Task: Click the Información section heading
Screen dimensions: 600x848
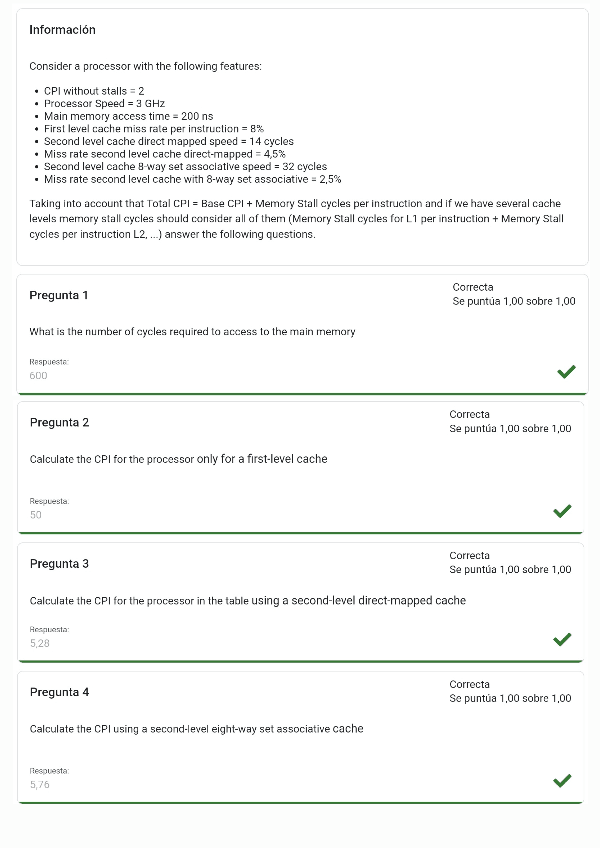Action: [x=62, y=30]
